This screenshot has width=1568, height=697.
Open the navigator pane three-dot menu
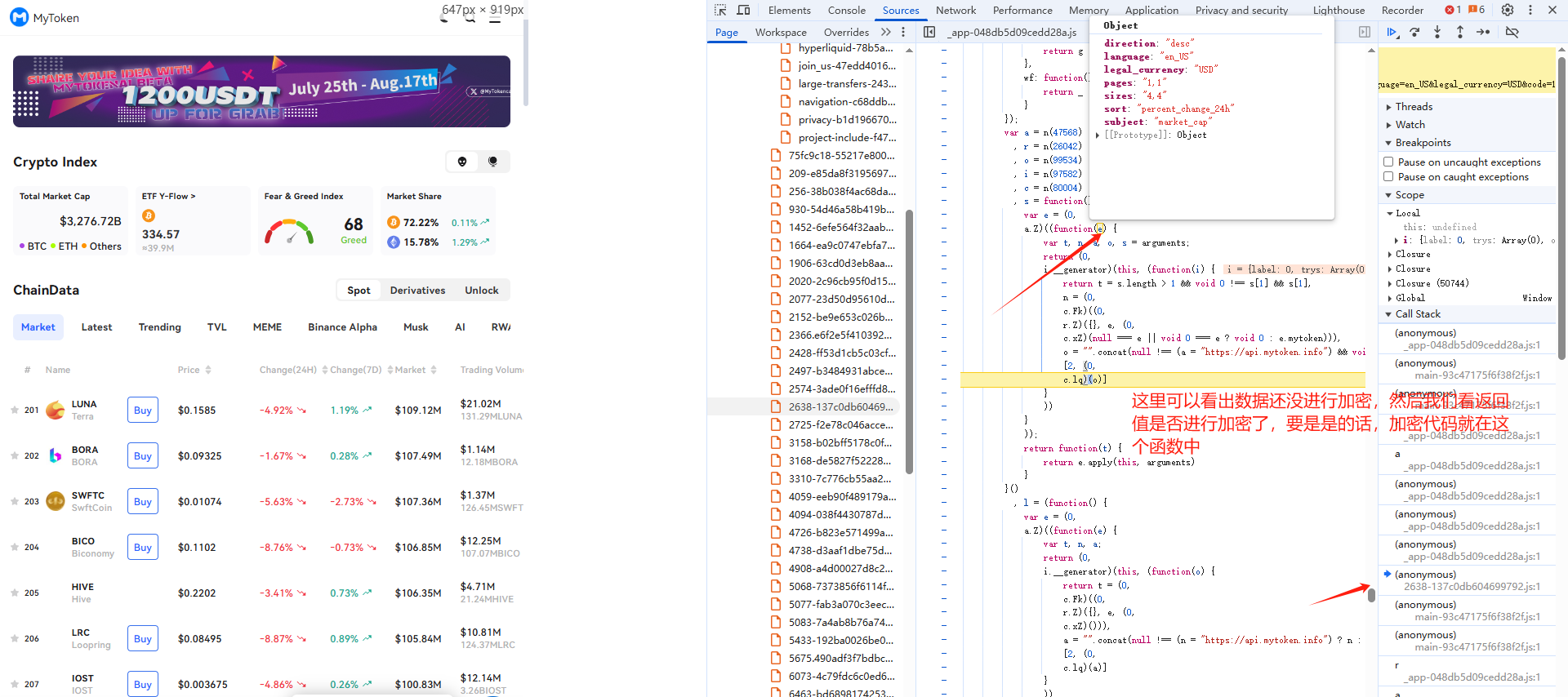tap(903, 32)
